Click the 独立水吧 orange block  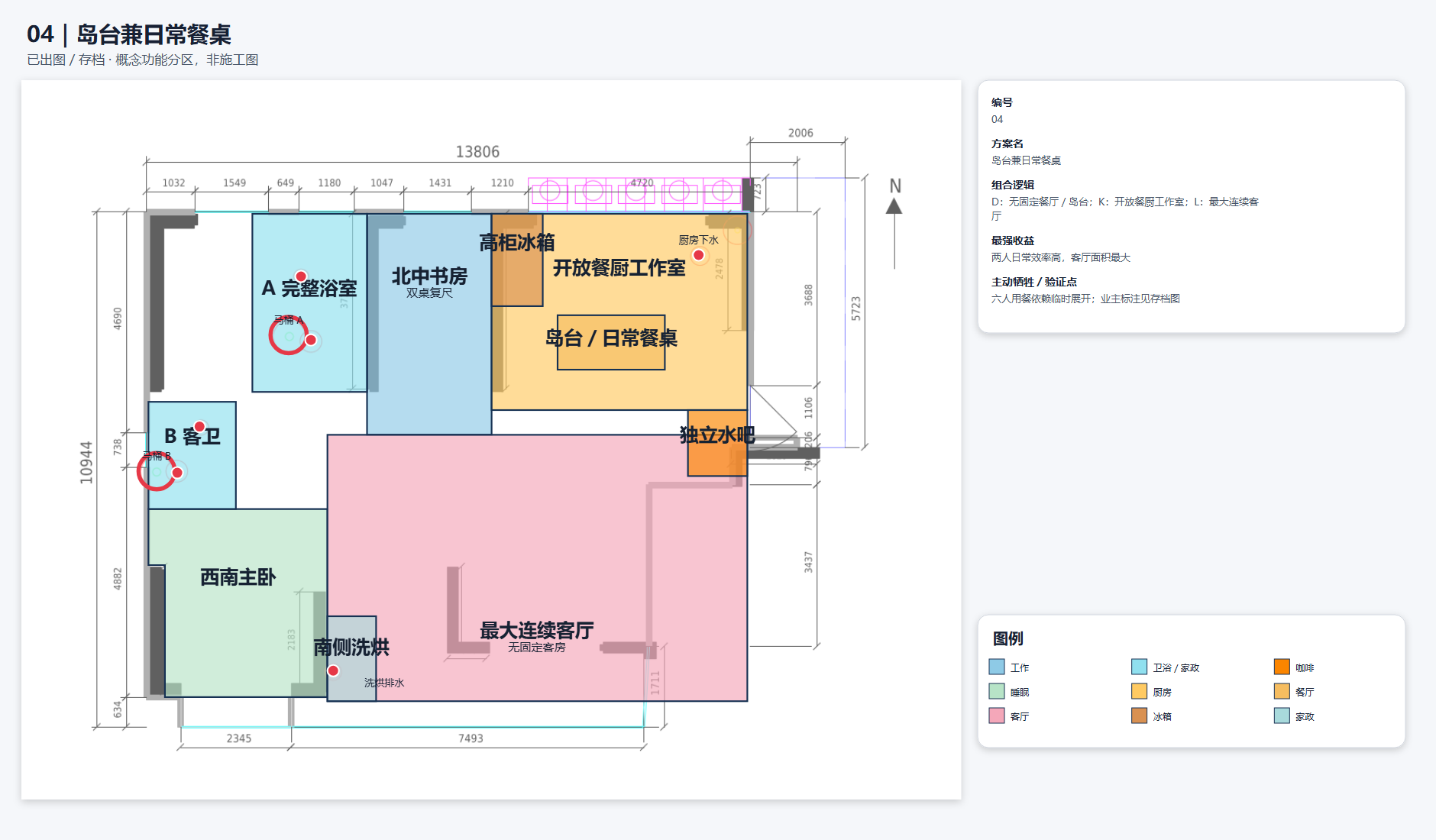tap(717, 443)
